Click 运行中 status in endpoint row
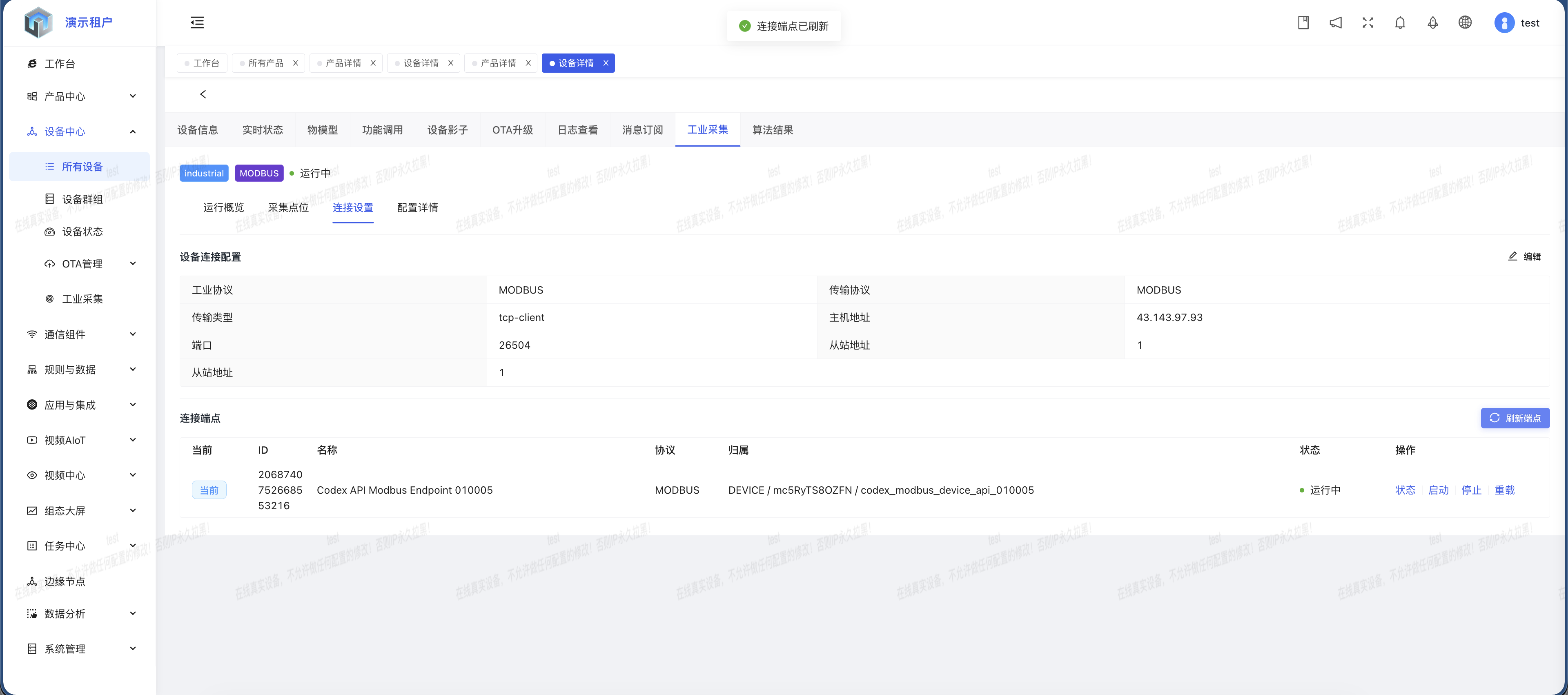Screen dimensions: 1568x695 [x=1320, y=490]
